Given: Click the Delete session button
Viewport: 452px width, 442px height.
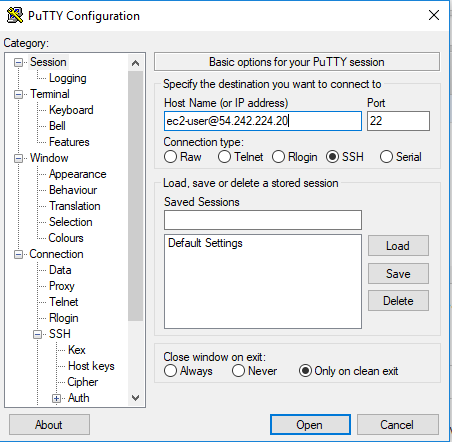Looking at the screenshot, I should 398,301.
